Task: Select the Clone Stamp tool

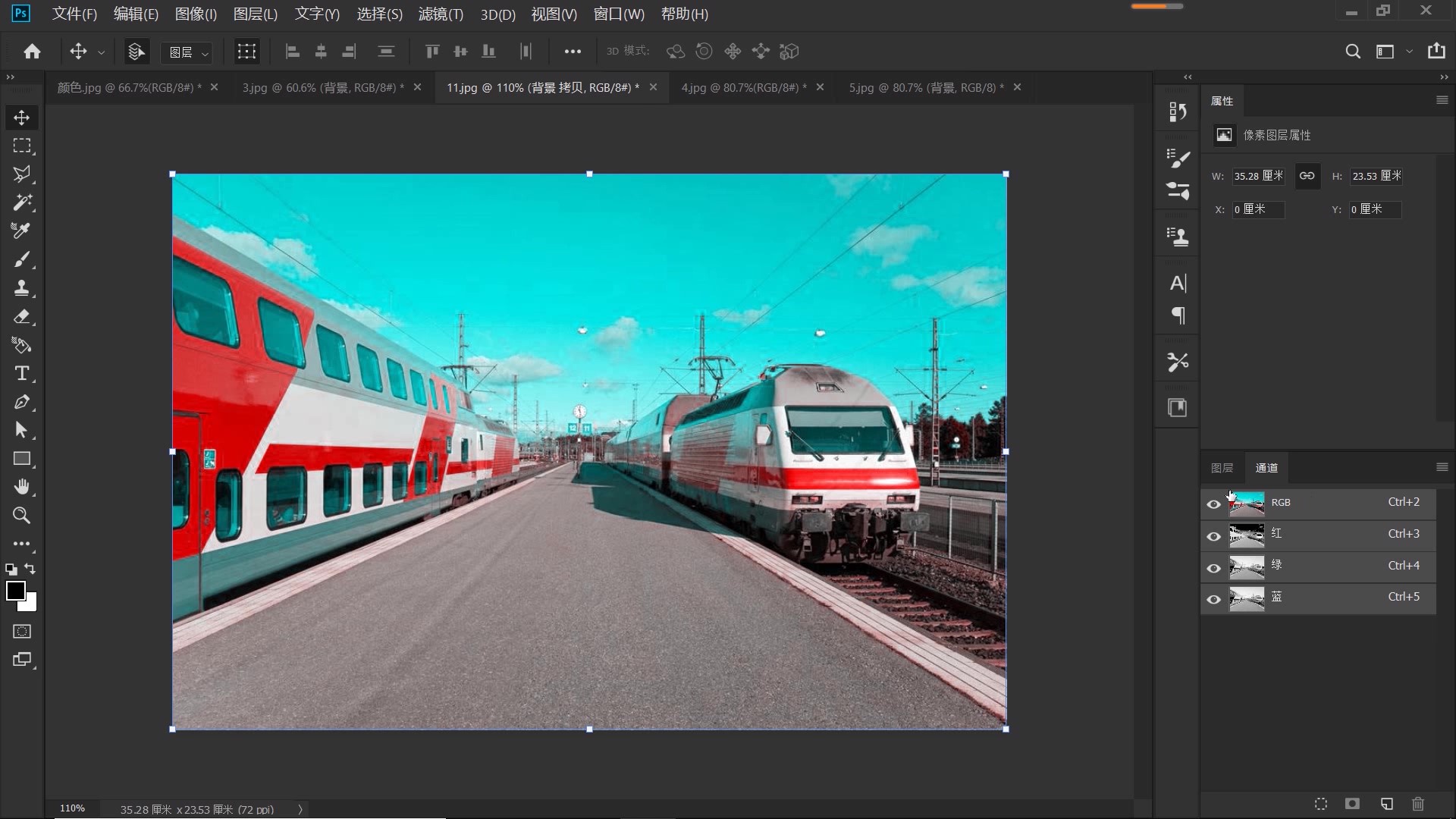Action: (x=22, y=287)
